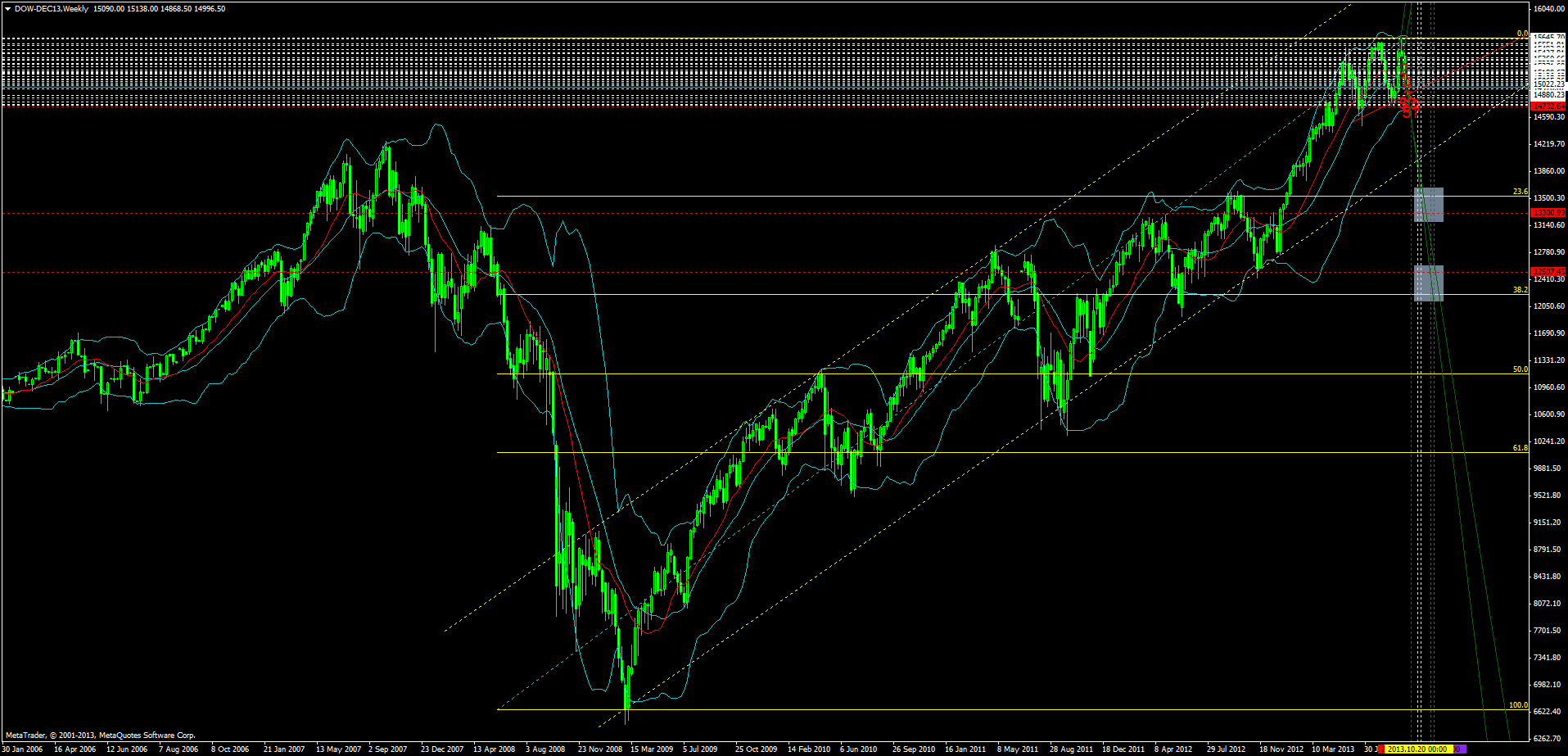Click the 50.0 Fibonacci level label

(x=1519, y=369)
